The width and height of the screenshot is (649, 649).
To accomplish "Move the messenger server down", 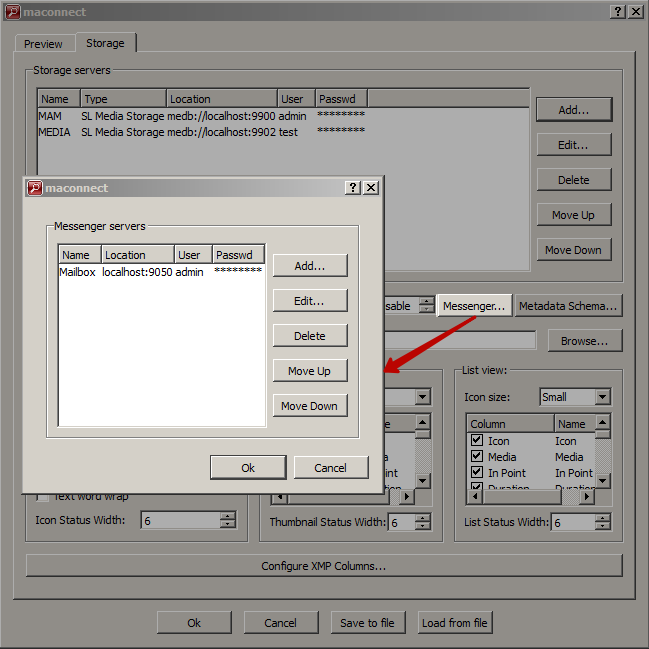I will (310, 406).
